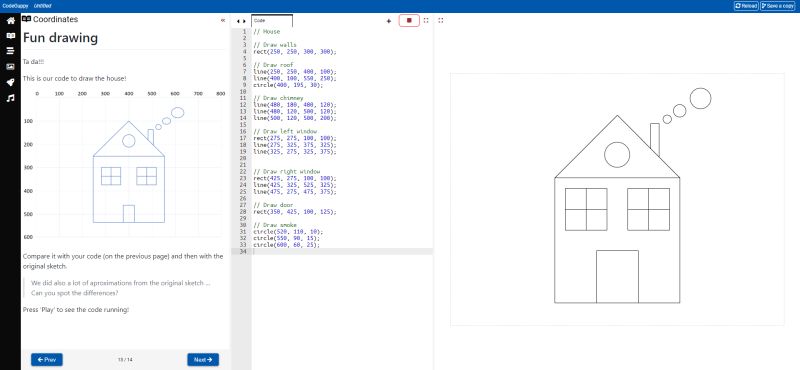Toggle the code panel width arrows

point(241,21)
